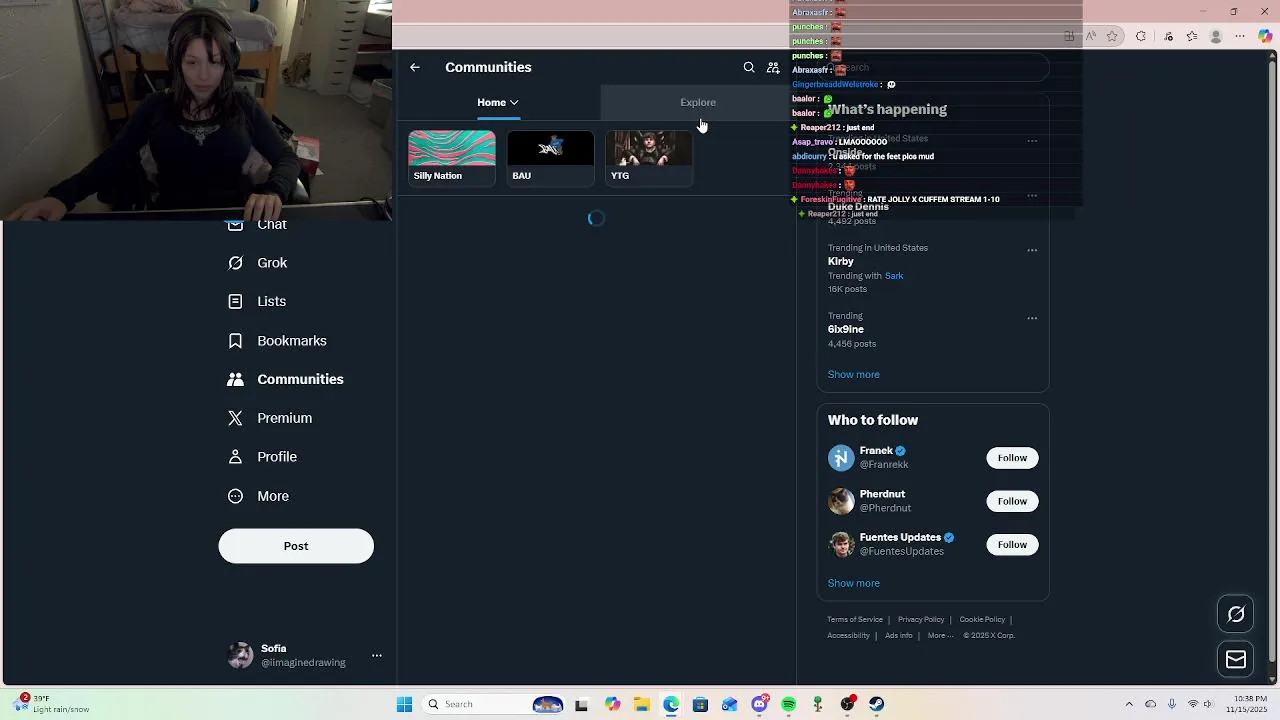Viewport: 1280px width, 720px height.
Task: Open Privacy Policy footer link
Action: click(921, 620)
